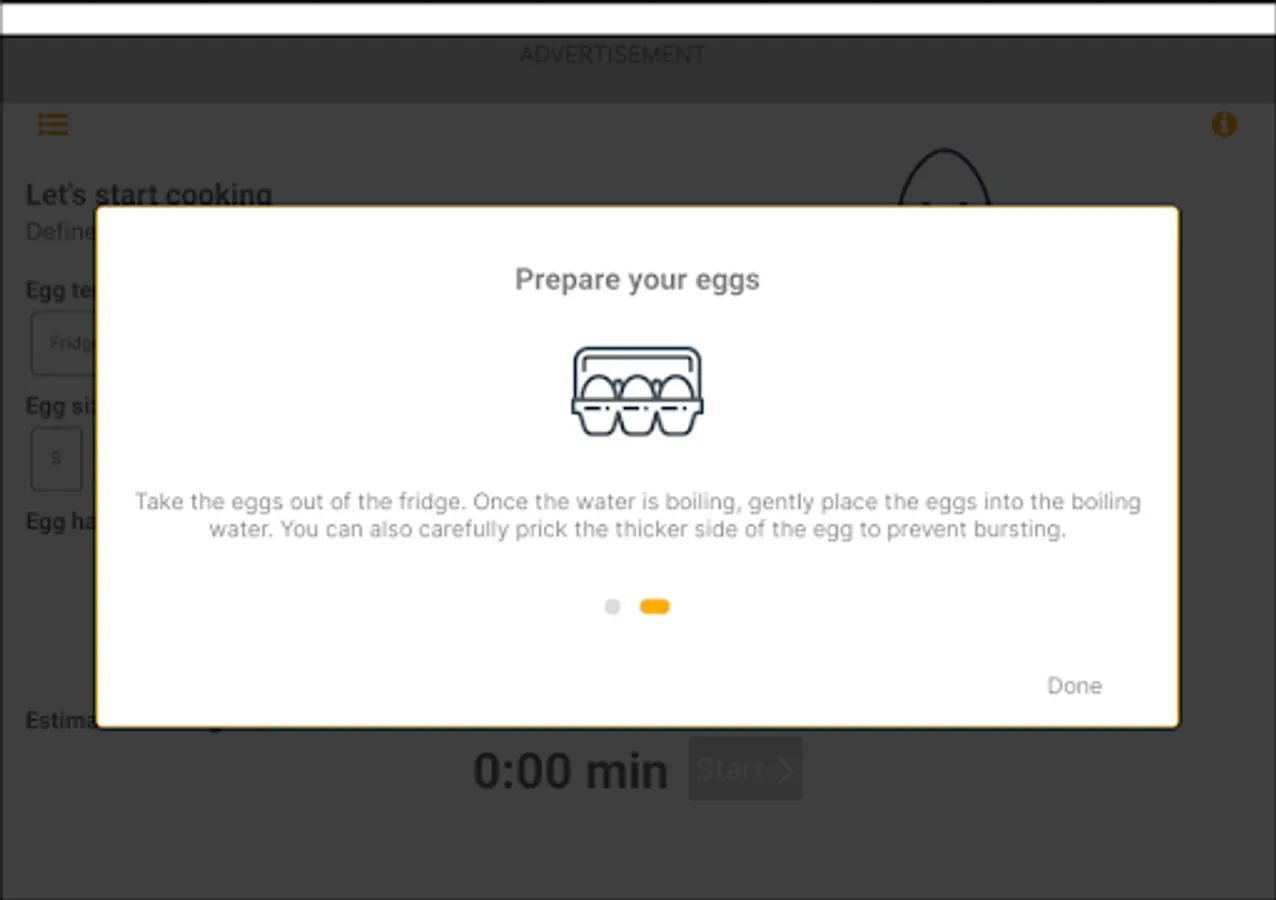Click the 0:00 min timer display
The height and width of the screenshot is (900, 1276).
pos(570,769)
